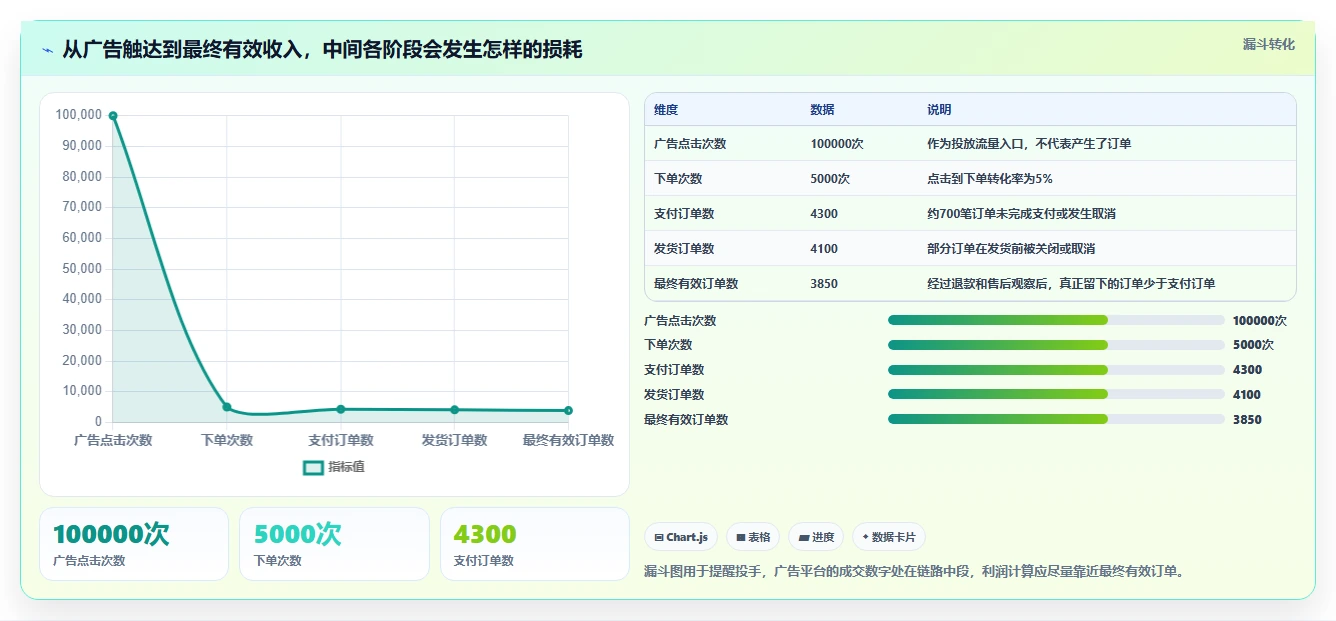Viewport: 1336px width, 621px height.
Task: Select the 进度 chip
Action: coord(816,537)
